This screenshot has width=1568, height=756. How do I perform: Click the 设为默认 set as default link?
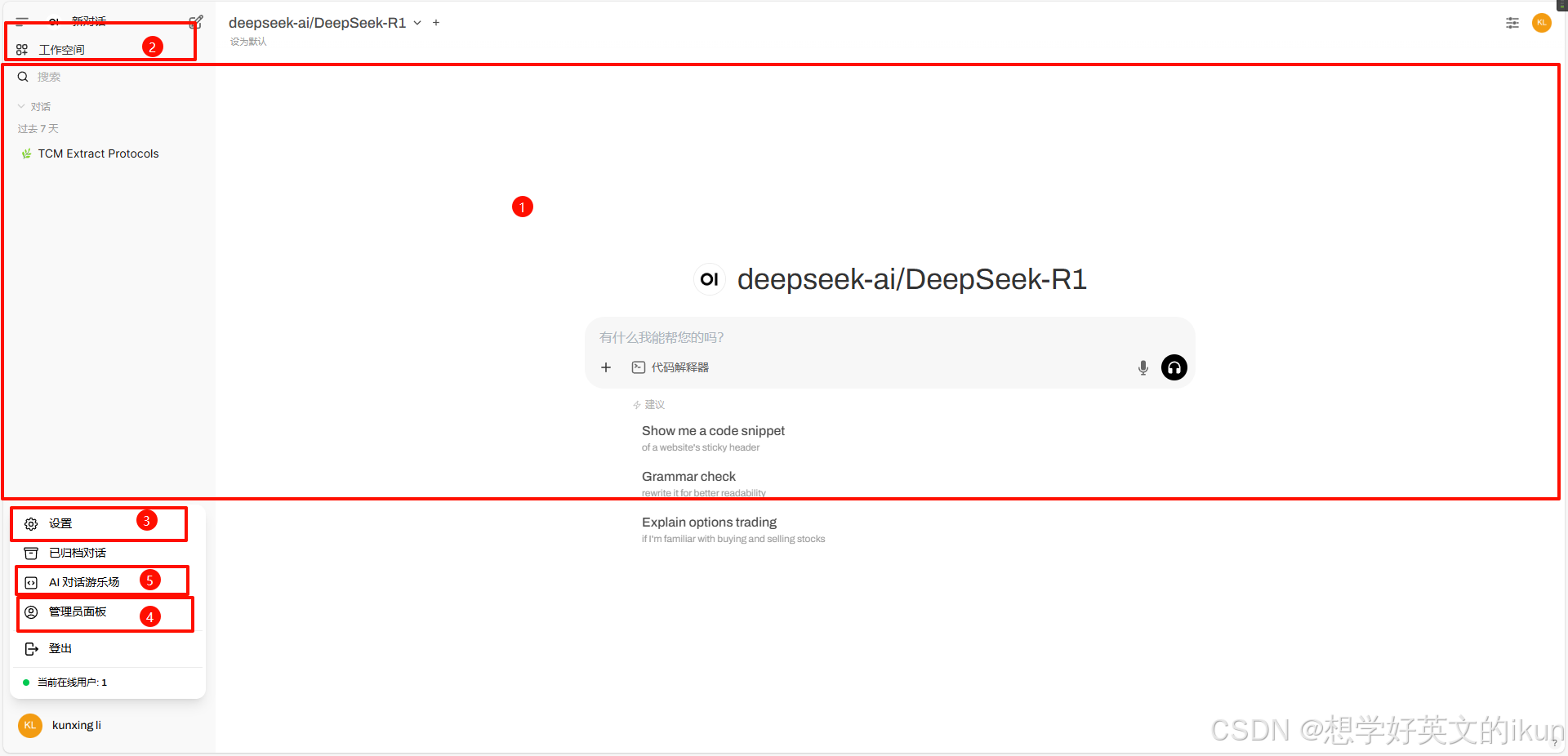coord(248,42)
